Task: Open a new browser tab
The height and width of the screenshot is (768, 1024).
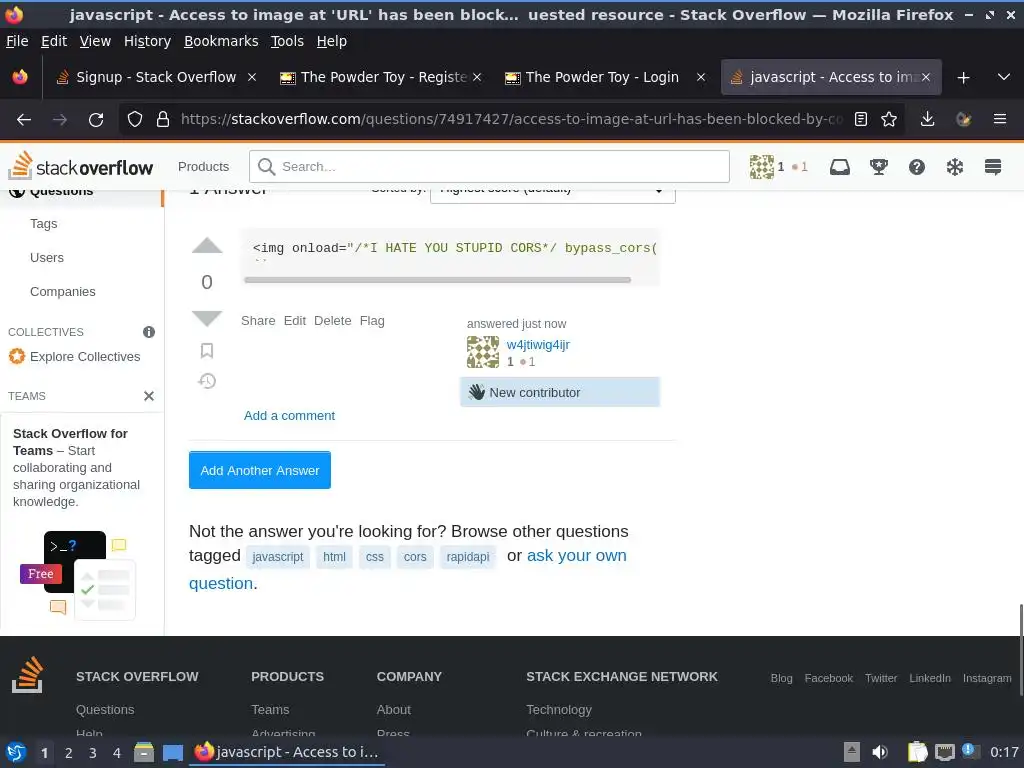Action: (963, 78)
